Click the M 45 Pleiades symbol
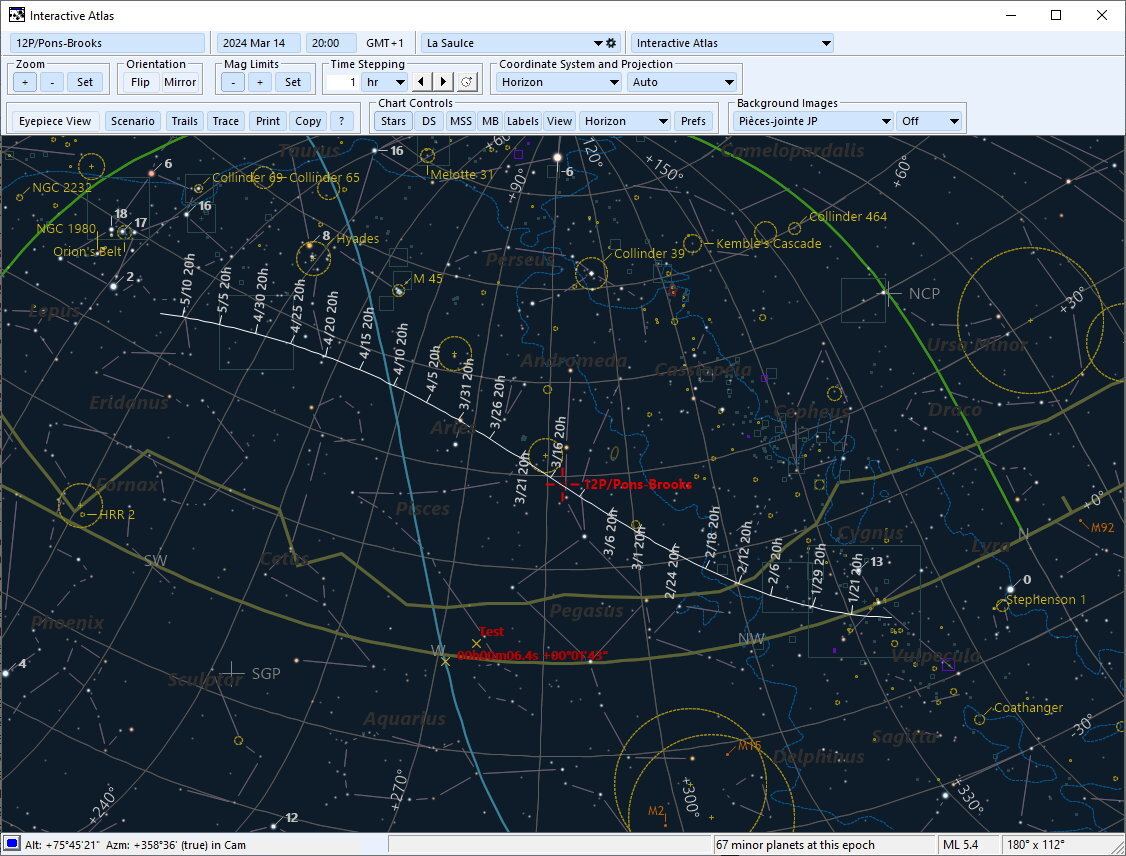 pos(399,291)
